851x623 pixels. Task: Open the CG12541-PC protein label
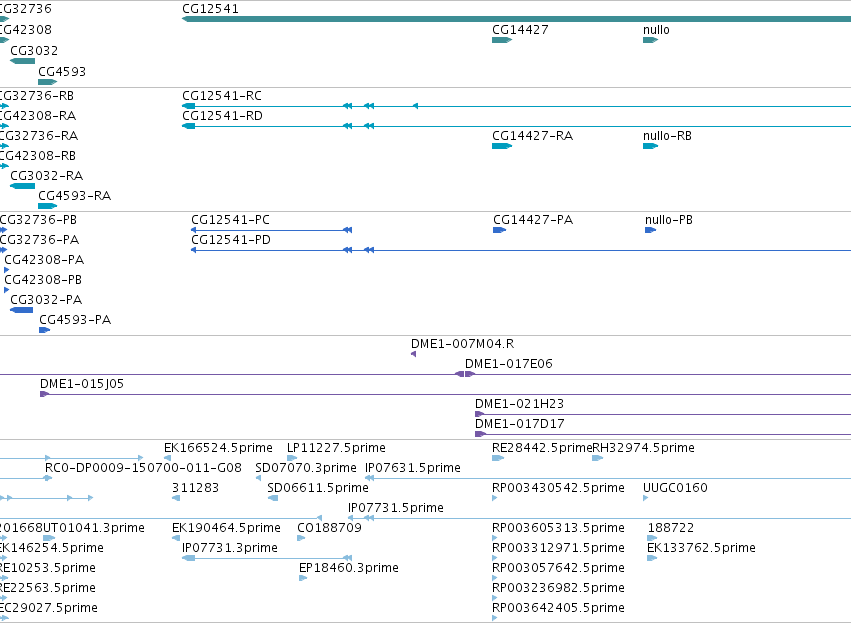(230, 220)
